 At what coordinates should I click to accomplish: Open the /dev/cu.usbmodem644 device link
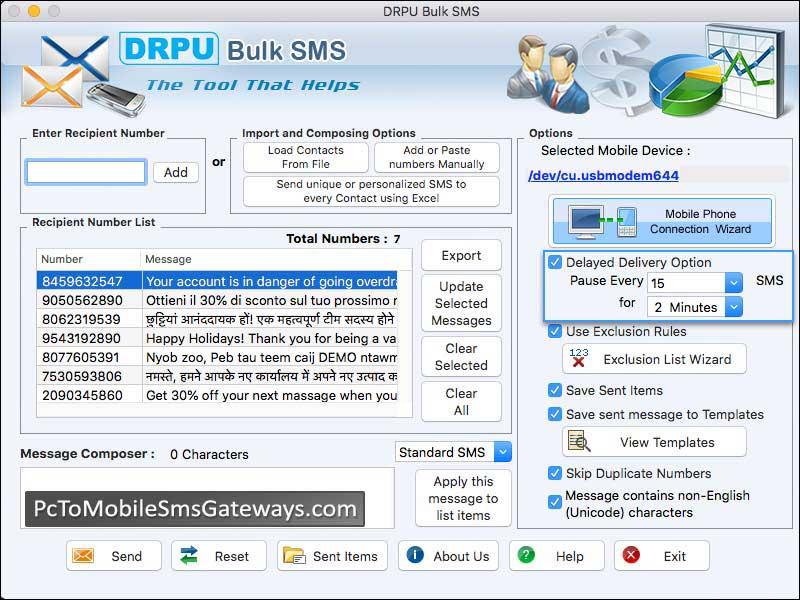click(x=603, y=176)
